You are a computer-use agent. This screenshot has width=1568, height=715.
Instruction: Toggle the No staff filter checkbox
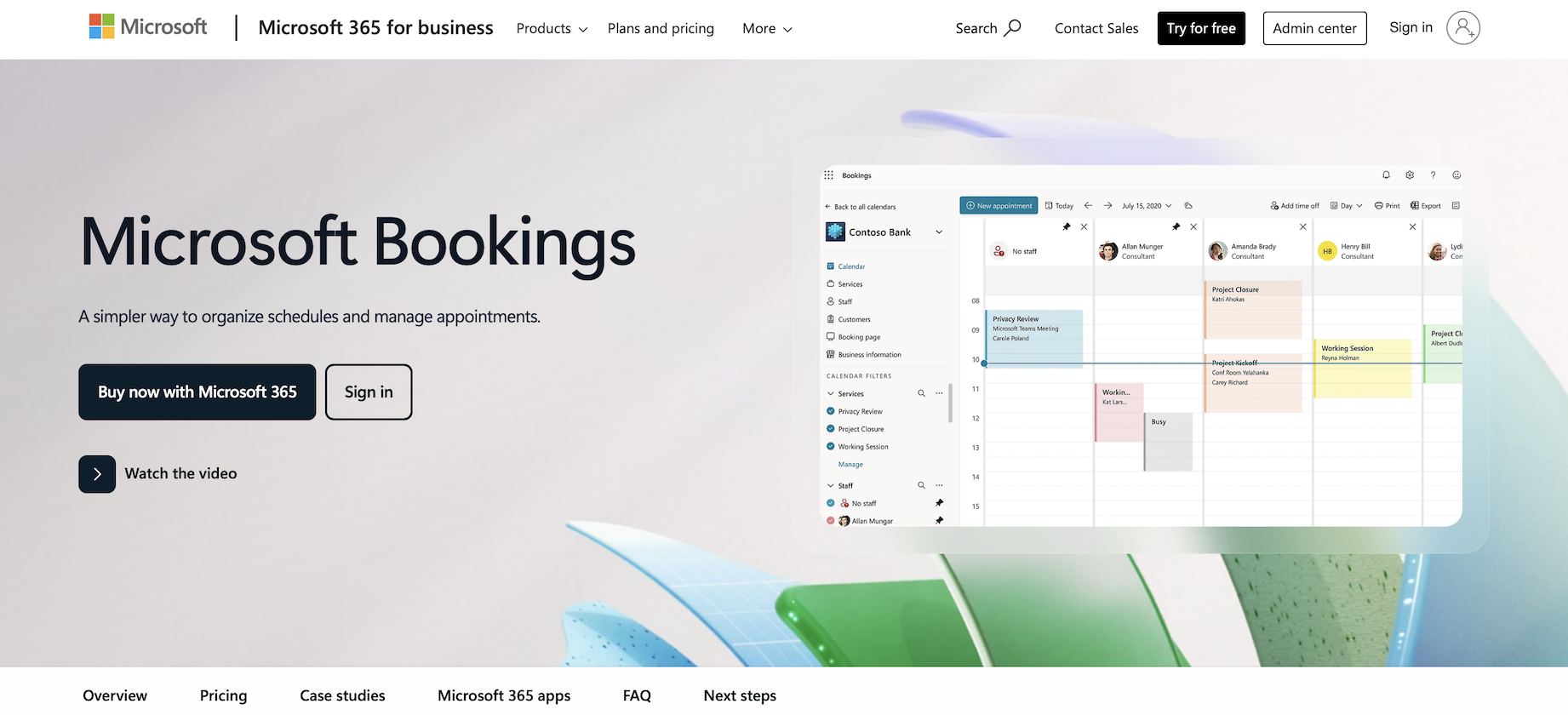point(831,503)
